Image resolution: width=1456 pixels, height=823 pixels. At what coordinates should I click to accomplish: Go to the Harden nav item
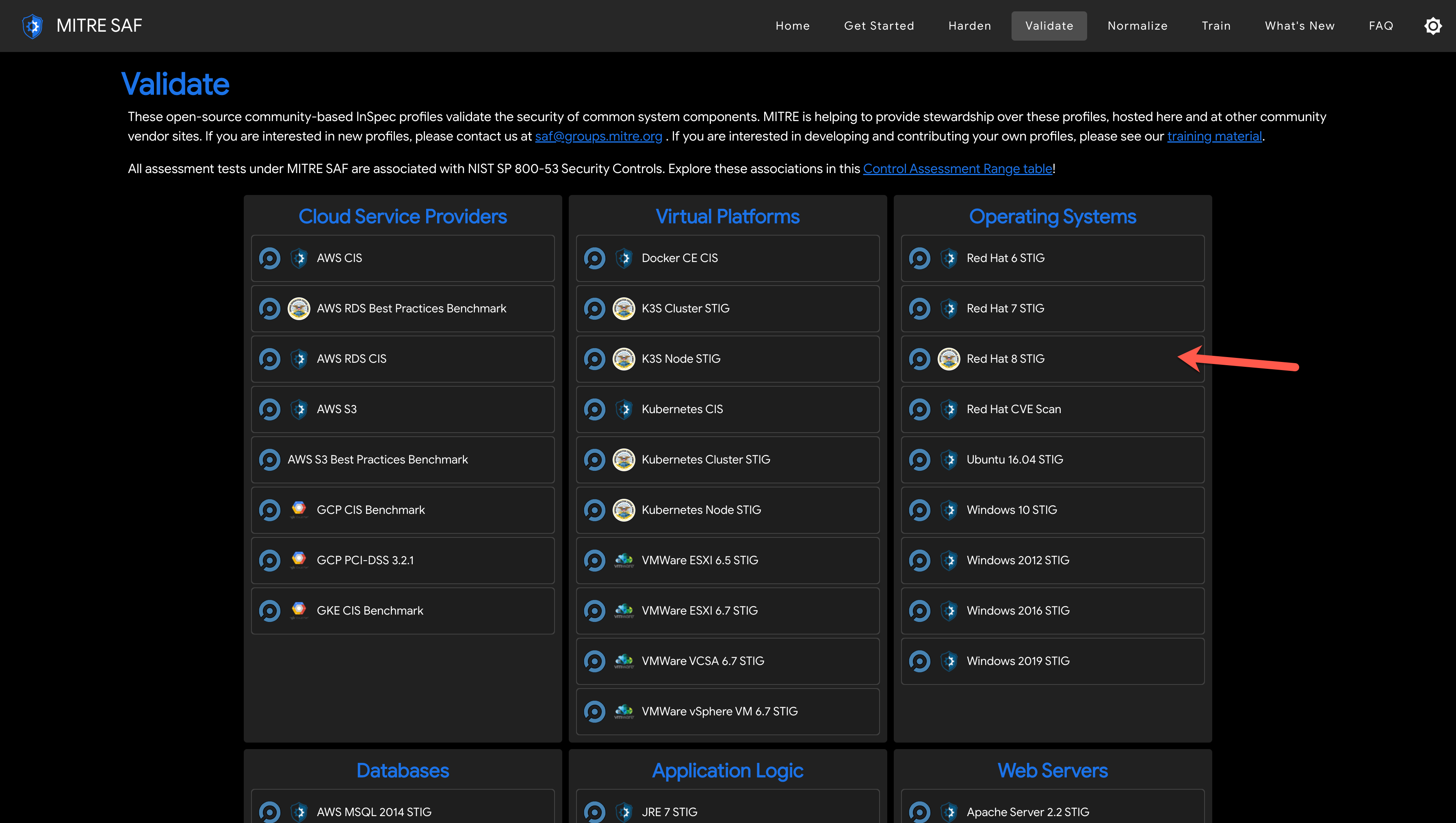[970, 26]
